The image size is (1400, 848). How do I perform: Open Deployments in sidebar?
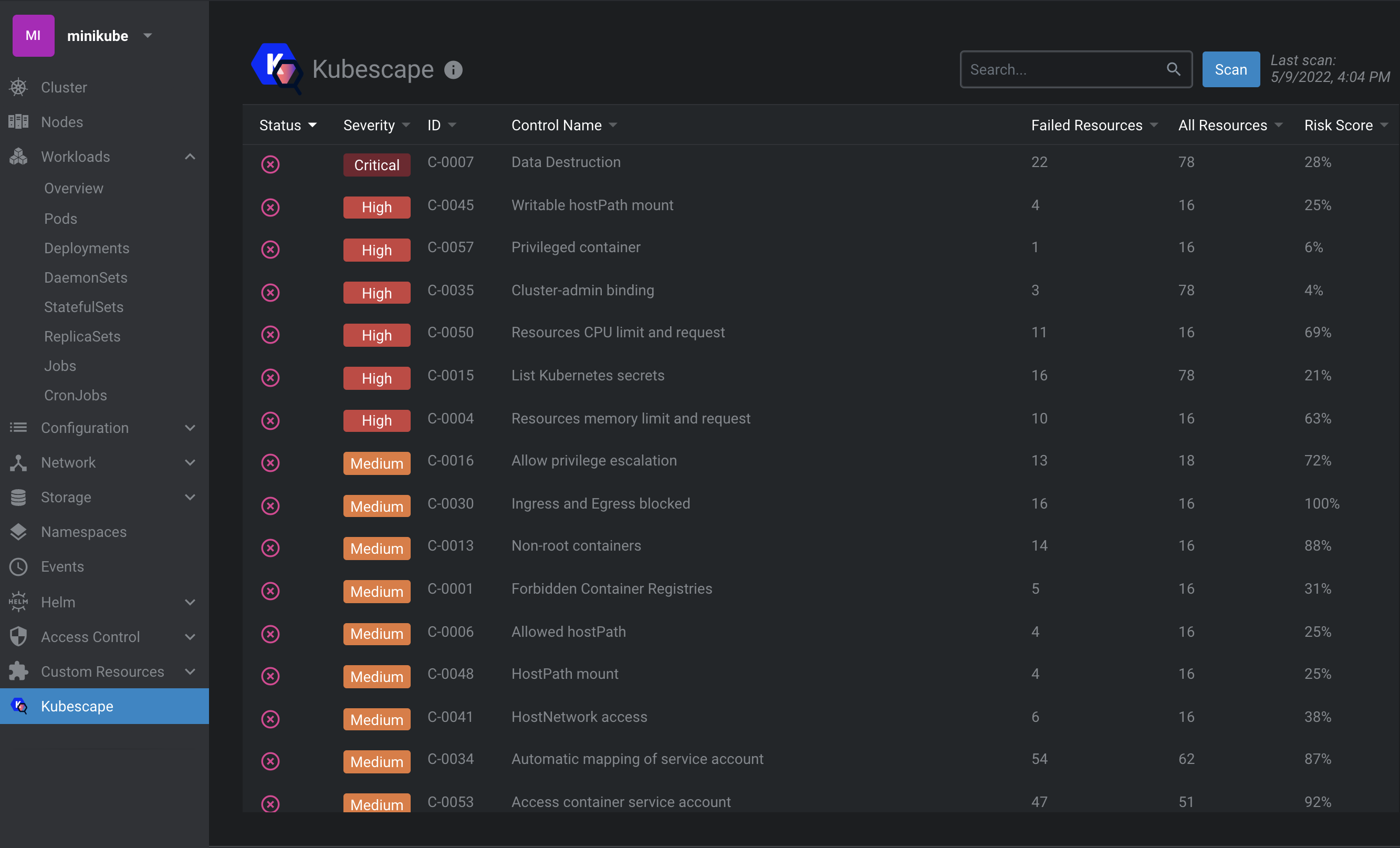(x=86, y=248)
